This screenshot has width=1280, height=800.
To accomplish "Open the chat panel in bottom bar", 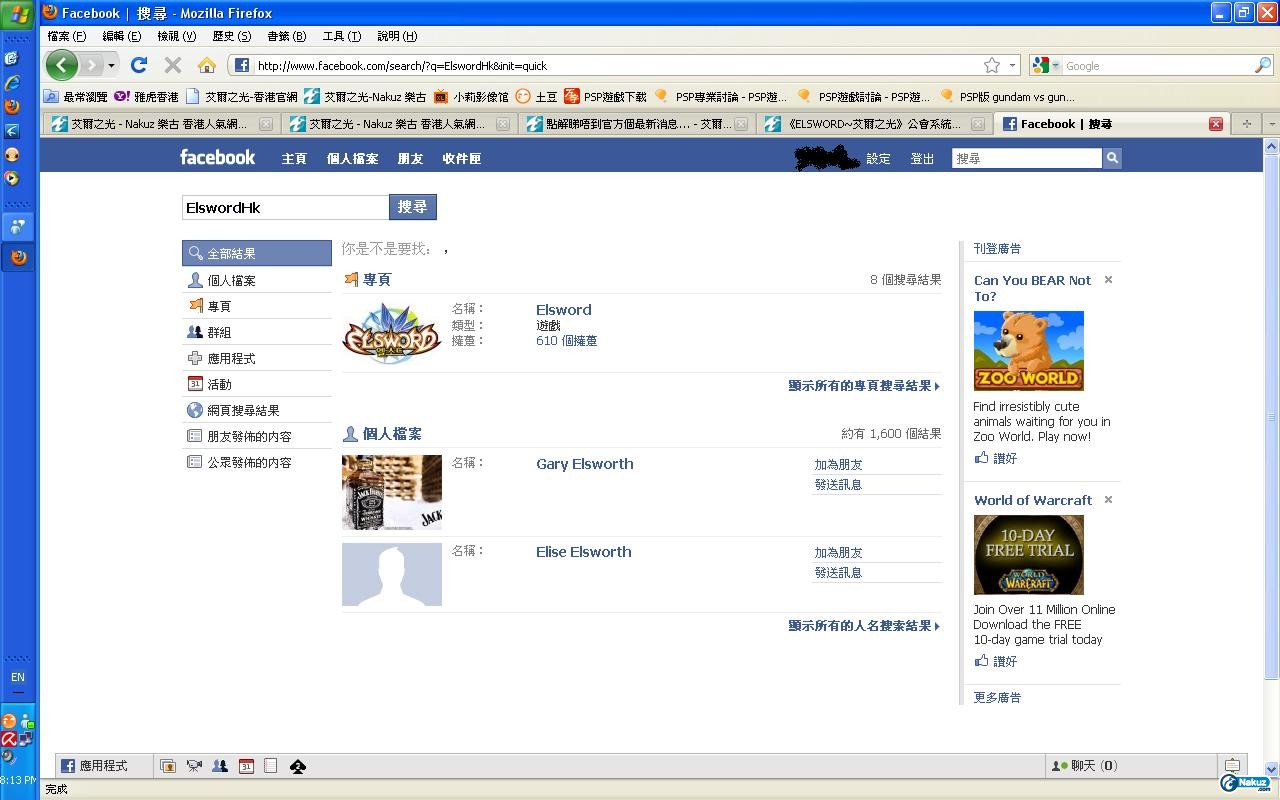I will tap(1084, 766).
